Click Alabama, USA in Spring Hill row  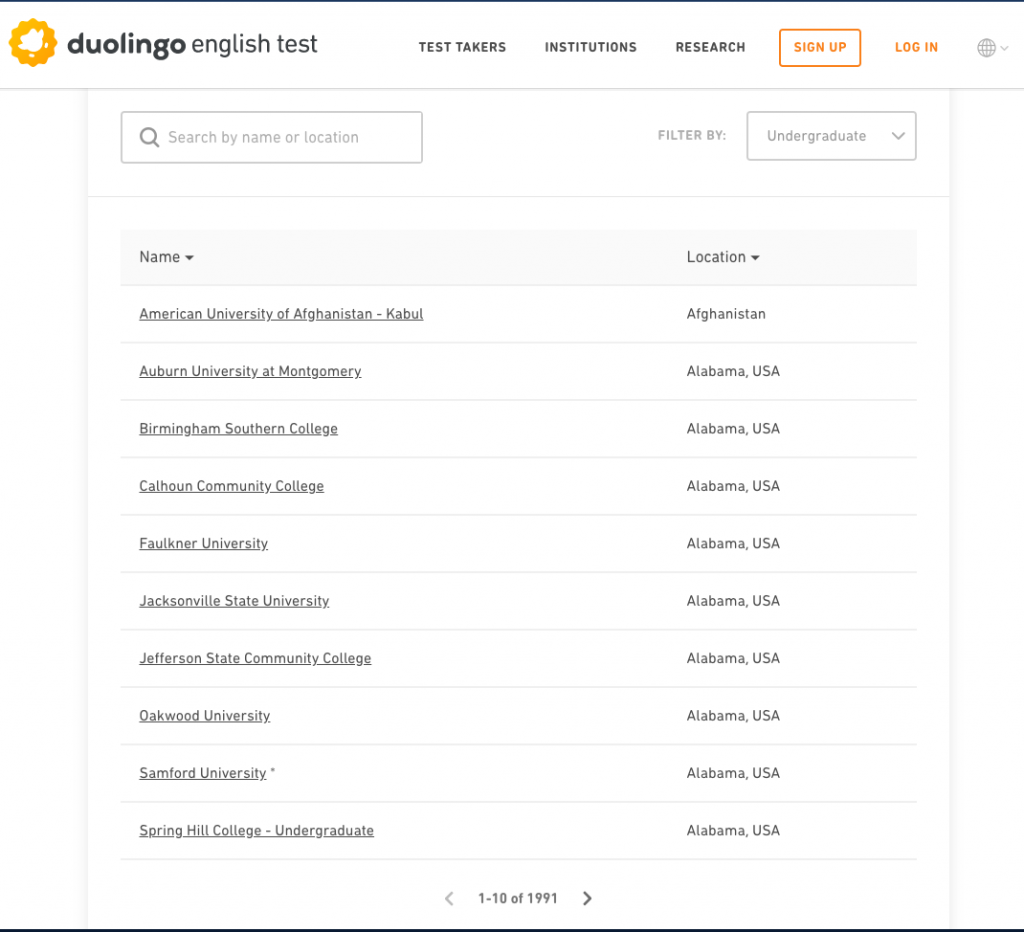(x=733, y=831)
